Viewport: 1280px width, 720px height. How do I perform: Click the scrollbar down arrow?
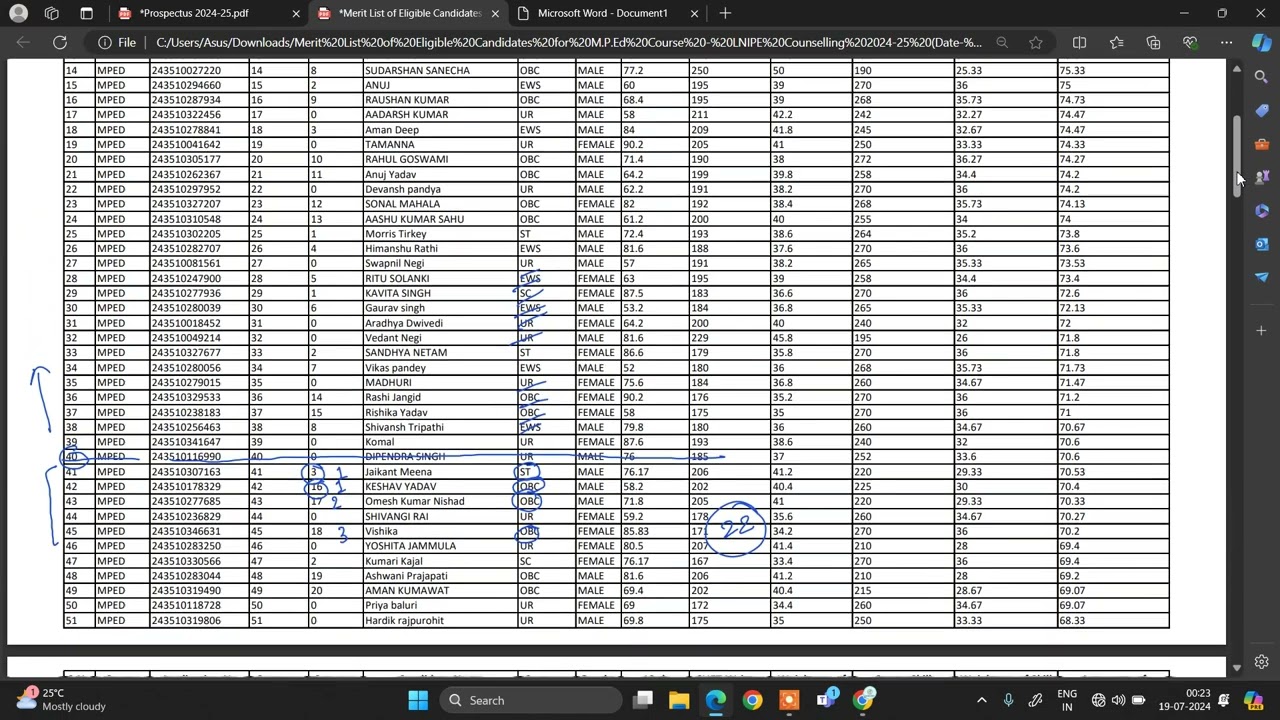(x=1237, y=666)
